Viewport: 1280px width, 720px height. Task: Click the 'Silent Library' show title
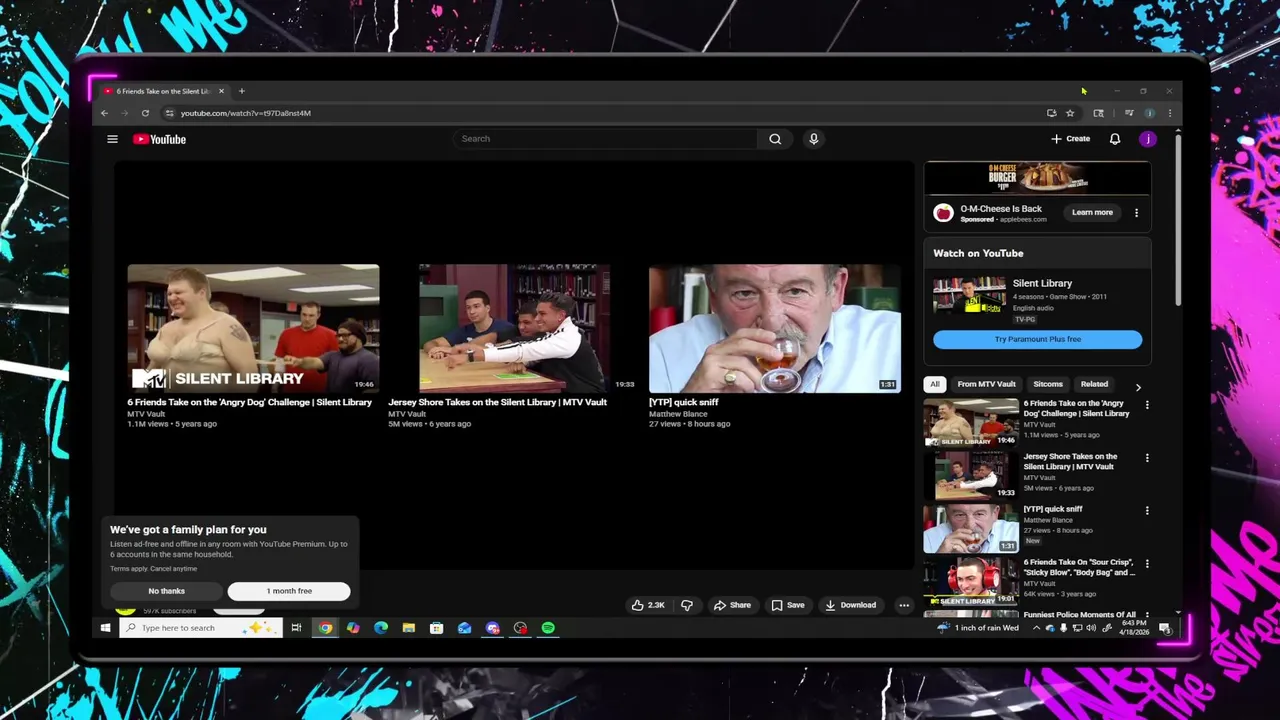[1042, 283]
